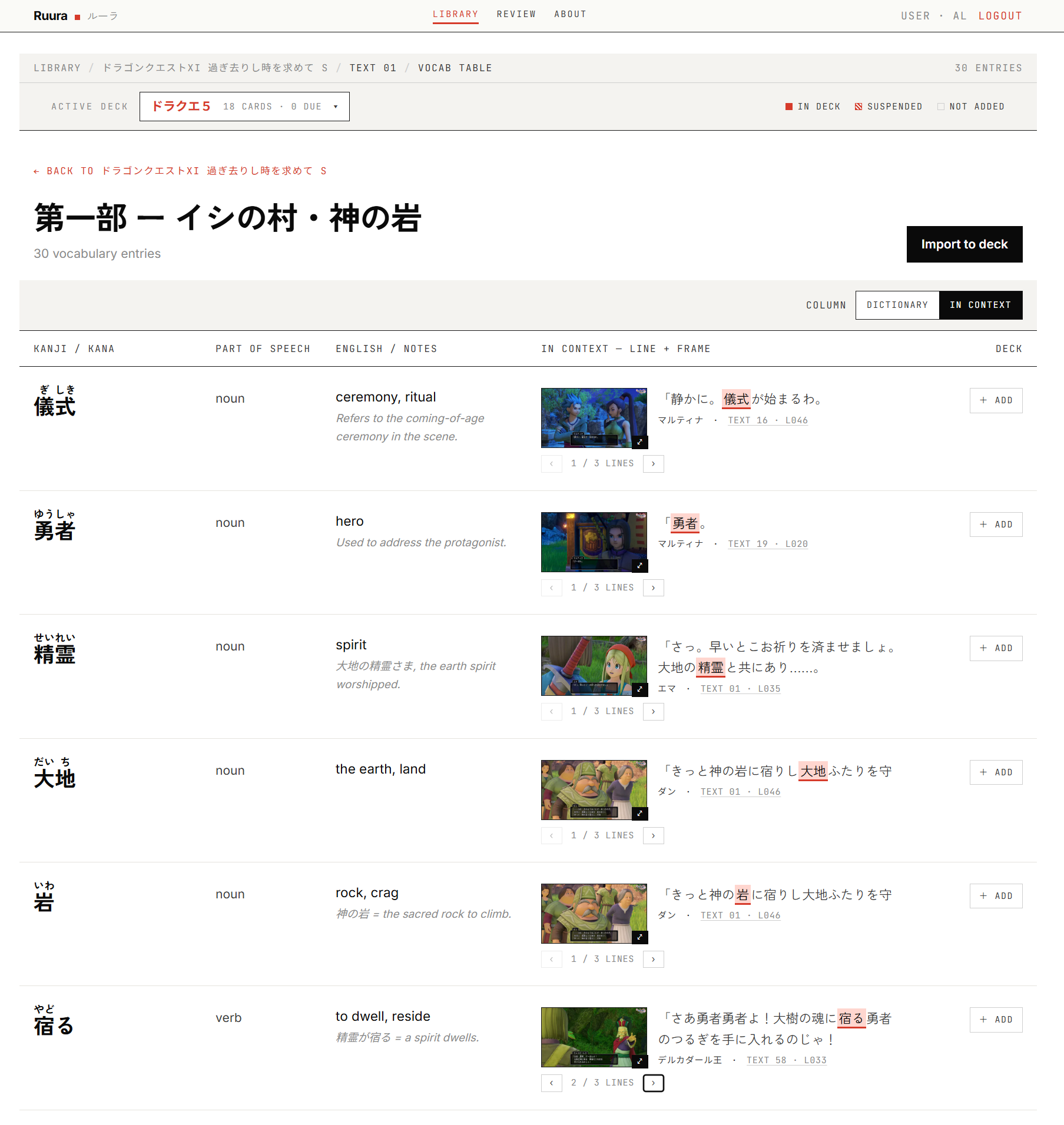Go back to ドラゴンクエストXI page
The height and width of the screenshot is (1125, 1064).
(180, 171)
